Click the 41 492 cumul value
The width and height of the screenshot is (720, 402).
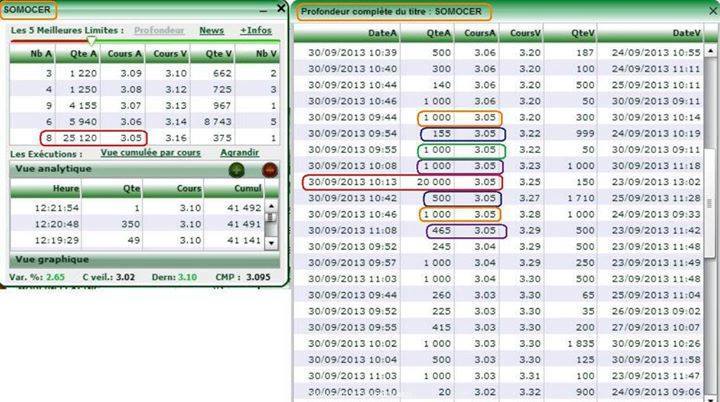coord(244,208)
